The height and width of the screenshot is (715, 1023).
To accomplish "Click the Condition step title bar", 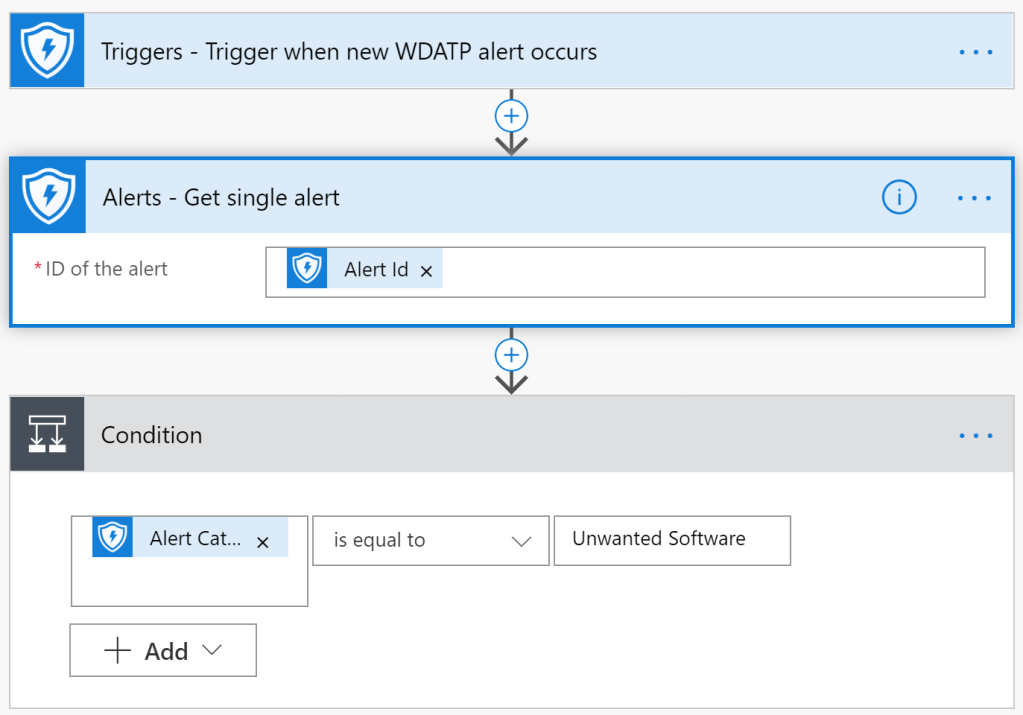I will pyautogui.click(x=500, y=435).
